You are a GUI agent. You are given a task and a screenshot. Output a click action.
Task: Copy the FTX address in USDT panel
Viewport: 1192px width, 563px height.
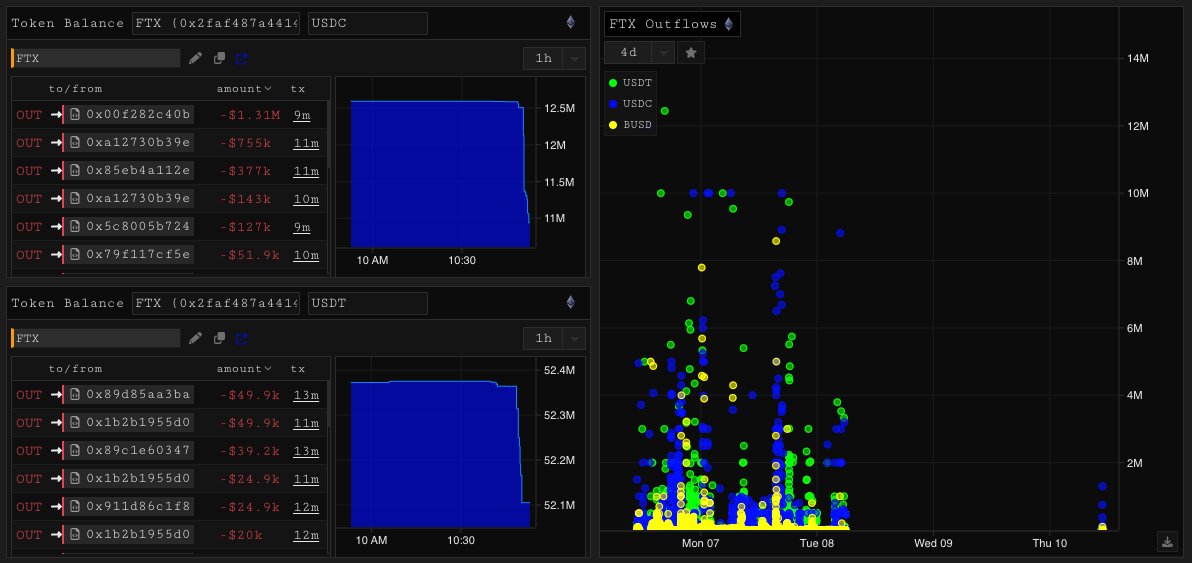pyautogui.click(x=219, y=338)
